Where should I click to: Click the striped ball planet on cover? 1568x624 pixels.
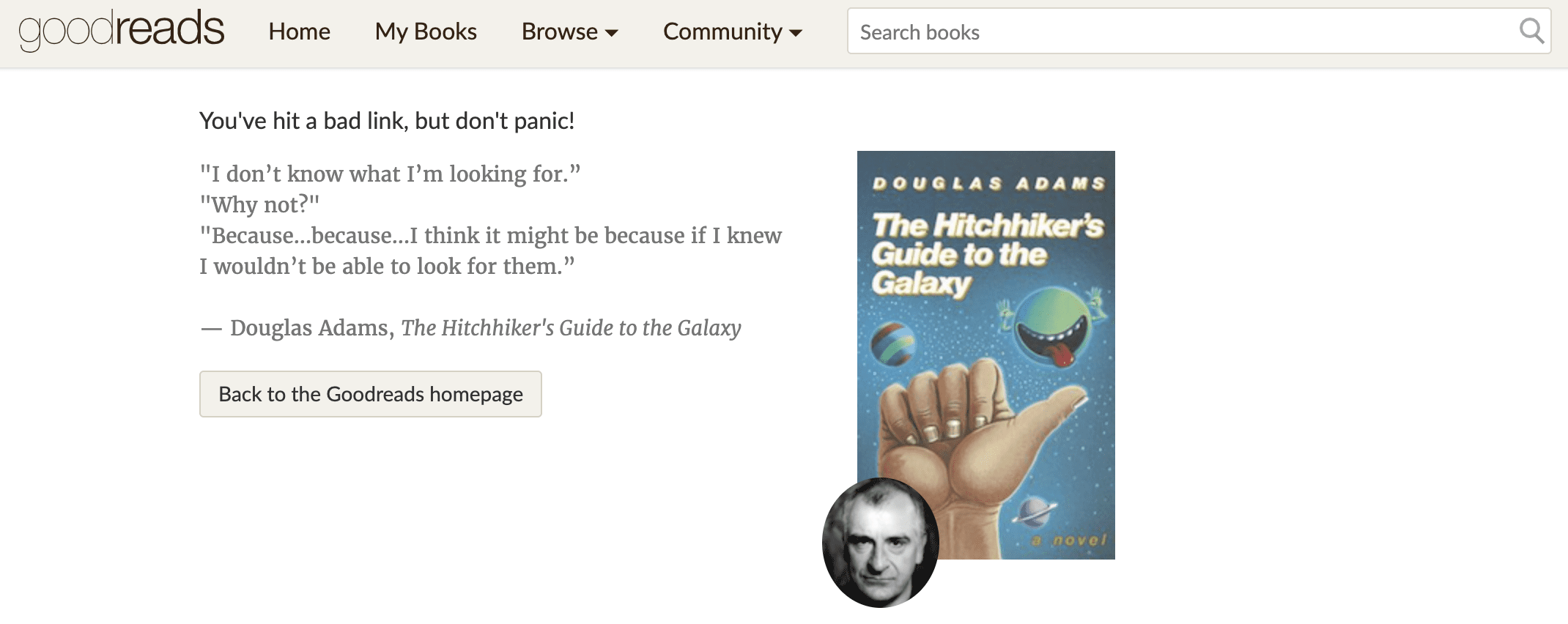[x=893, y=344]
